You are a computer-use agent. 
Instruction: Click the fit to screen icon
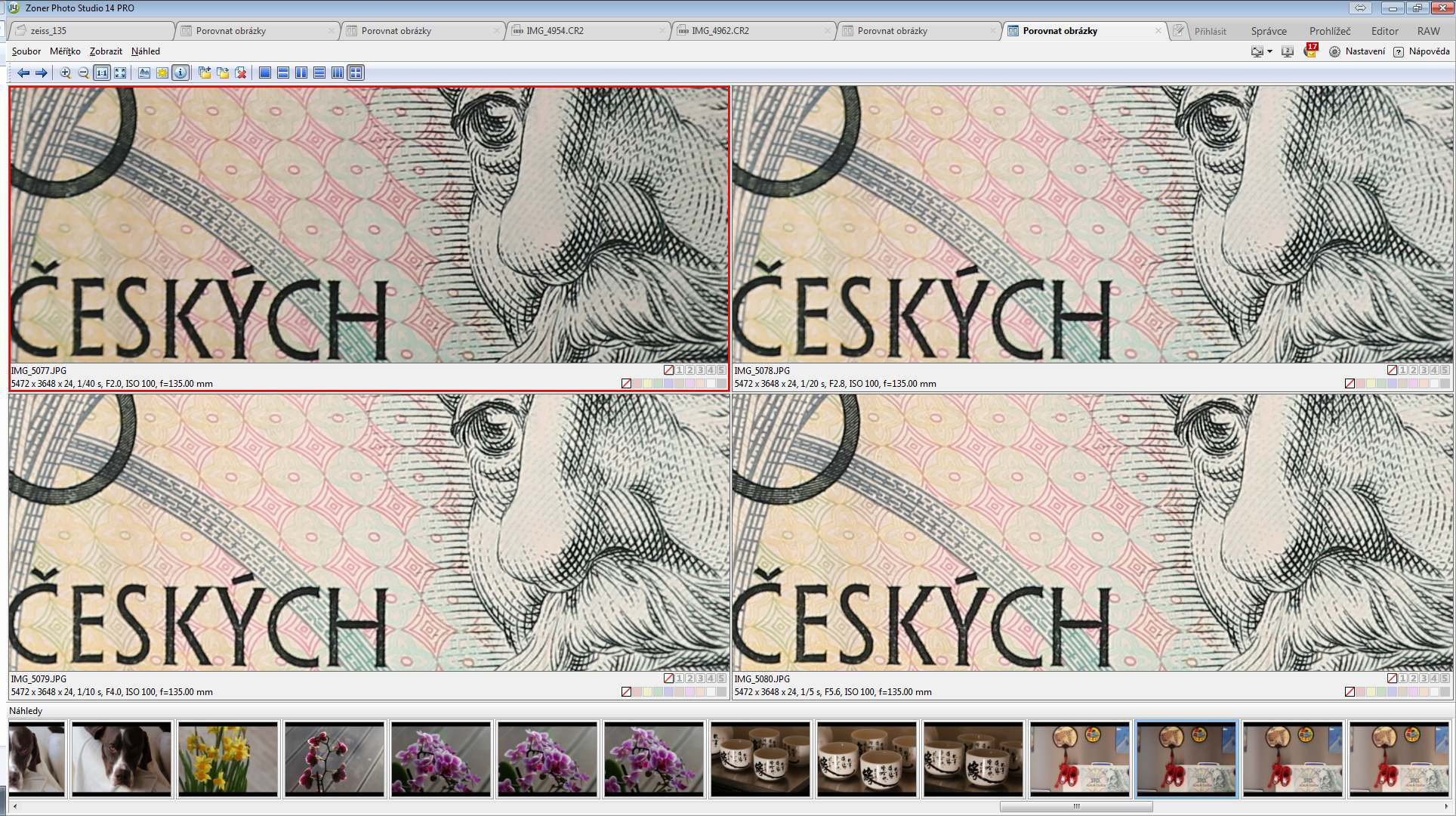(120, 73)
